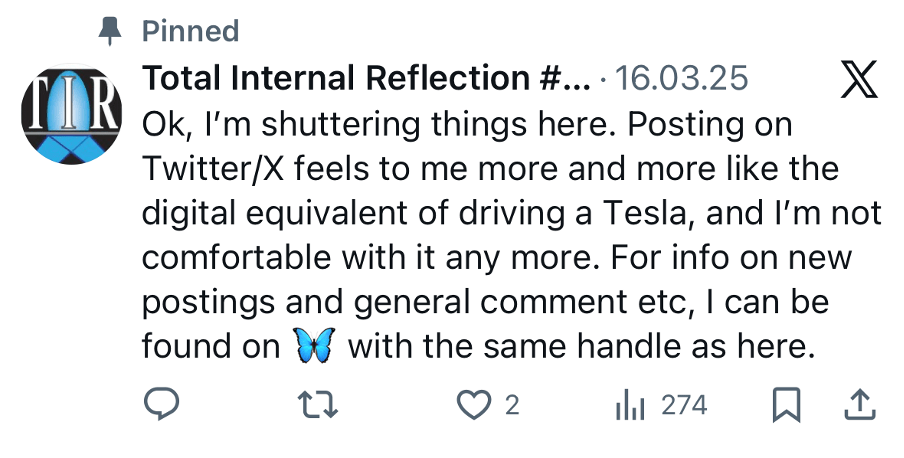Click the 16.03.25 post date
This screenshot has width=904, height=458.
[683, 78]
